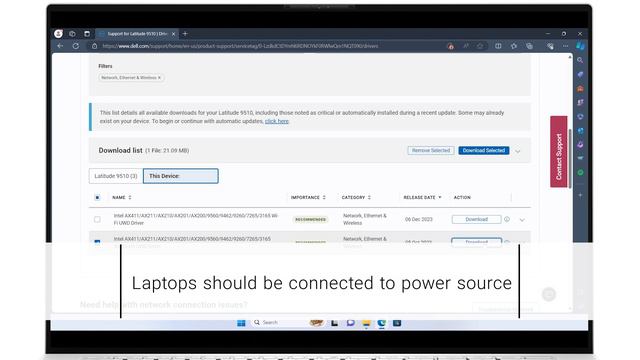Viewport: 640px width, 360px height.
Task: Click the sidebar search icon
Action: pos(580,60)
